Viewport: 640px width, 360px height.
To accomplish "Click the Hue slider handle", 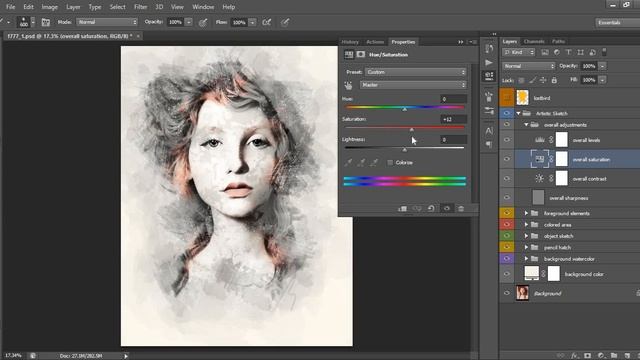I will pyautogui.click(x=404, y=109).
